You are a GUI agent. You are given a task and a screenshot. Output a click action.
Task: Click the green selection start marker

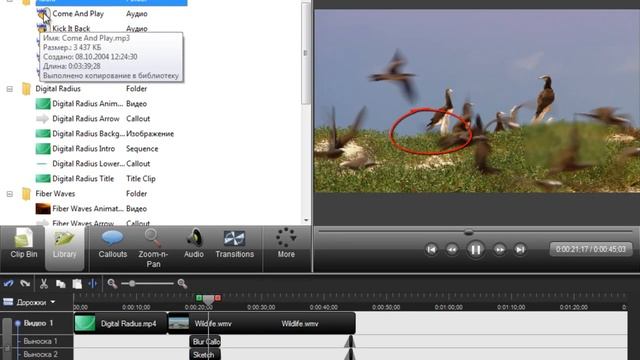point(199,298)
